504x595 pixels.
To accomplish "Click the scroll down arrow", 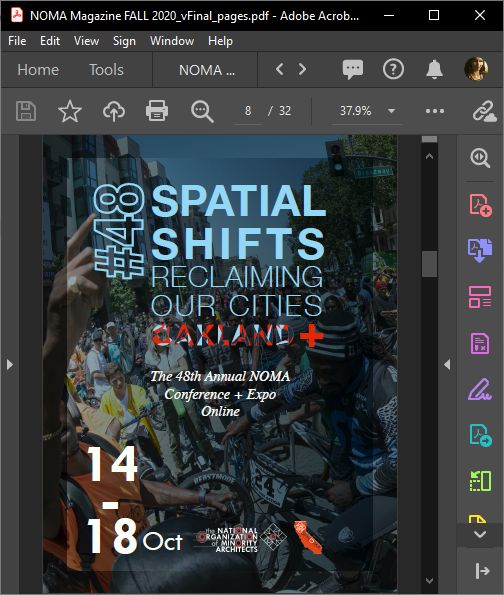I will (x=429, y=581).
